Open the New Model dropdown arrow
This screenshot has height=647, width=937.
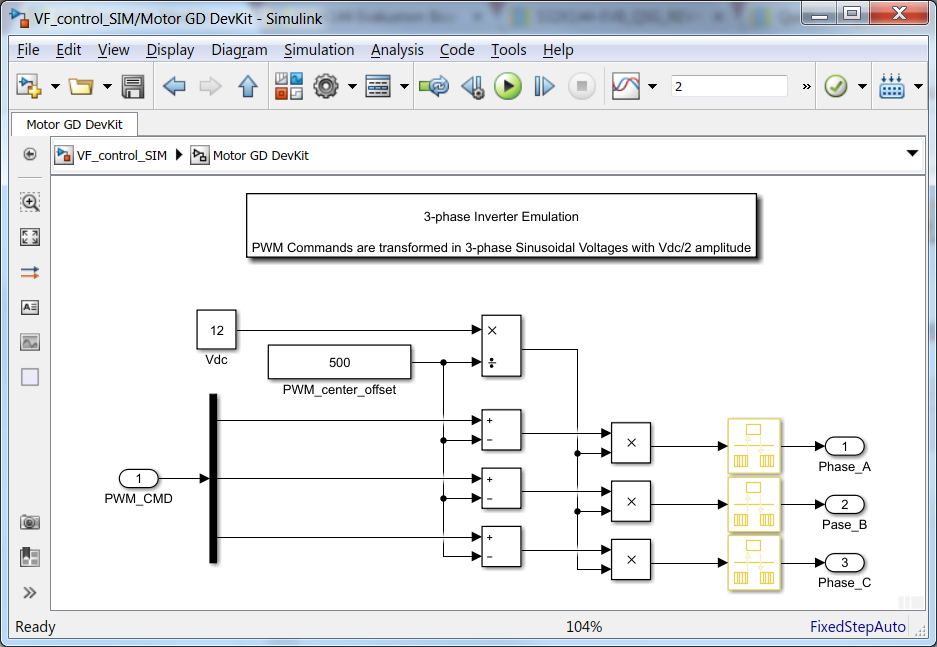[55, 87]
